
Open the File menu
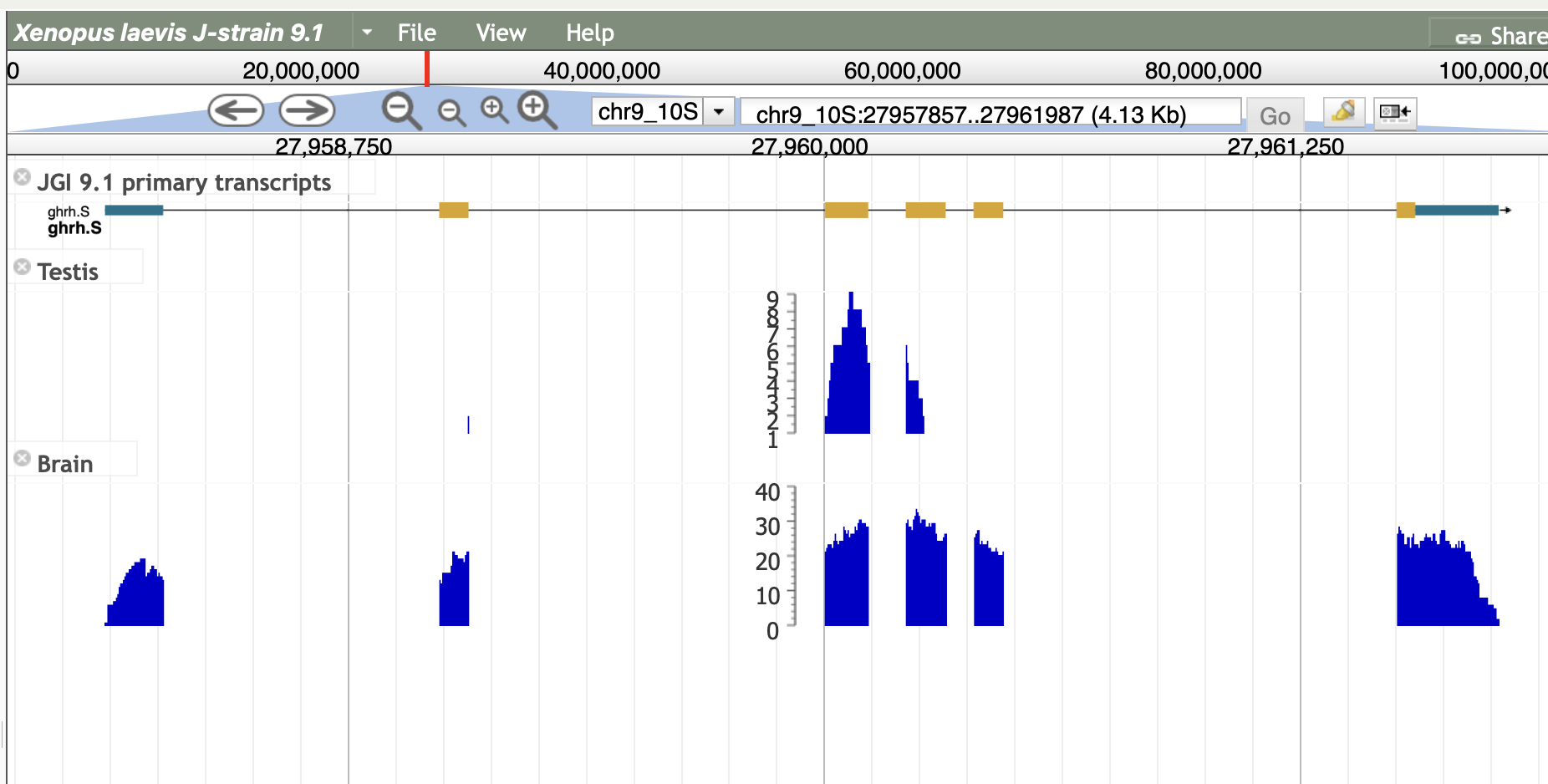tap(416, 33)
